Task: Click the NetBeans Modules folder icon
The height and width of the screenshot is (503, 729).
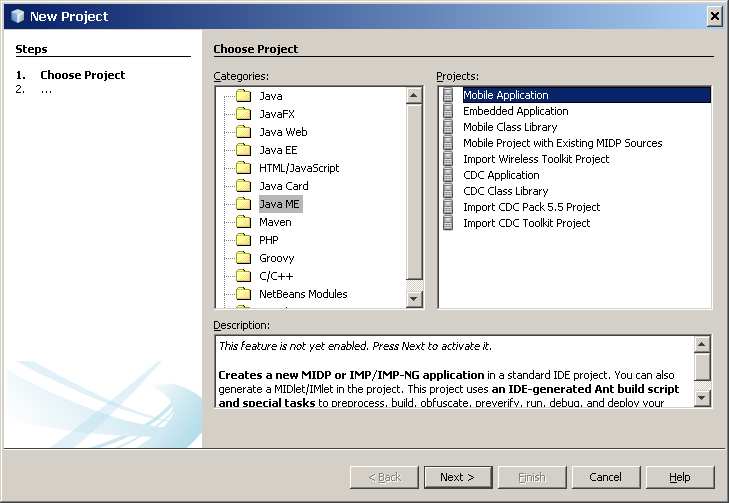Action: point(243,294)
